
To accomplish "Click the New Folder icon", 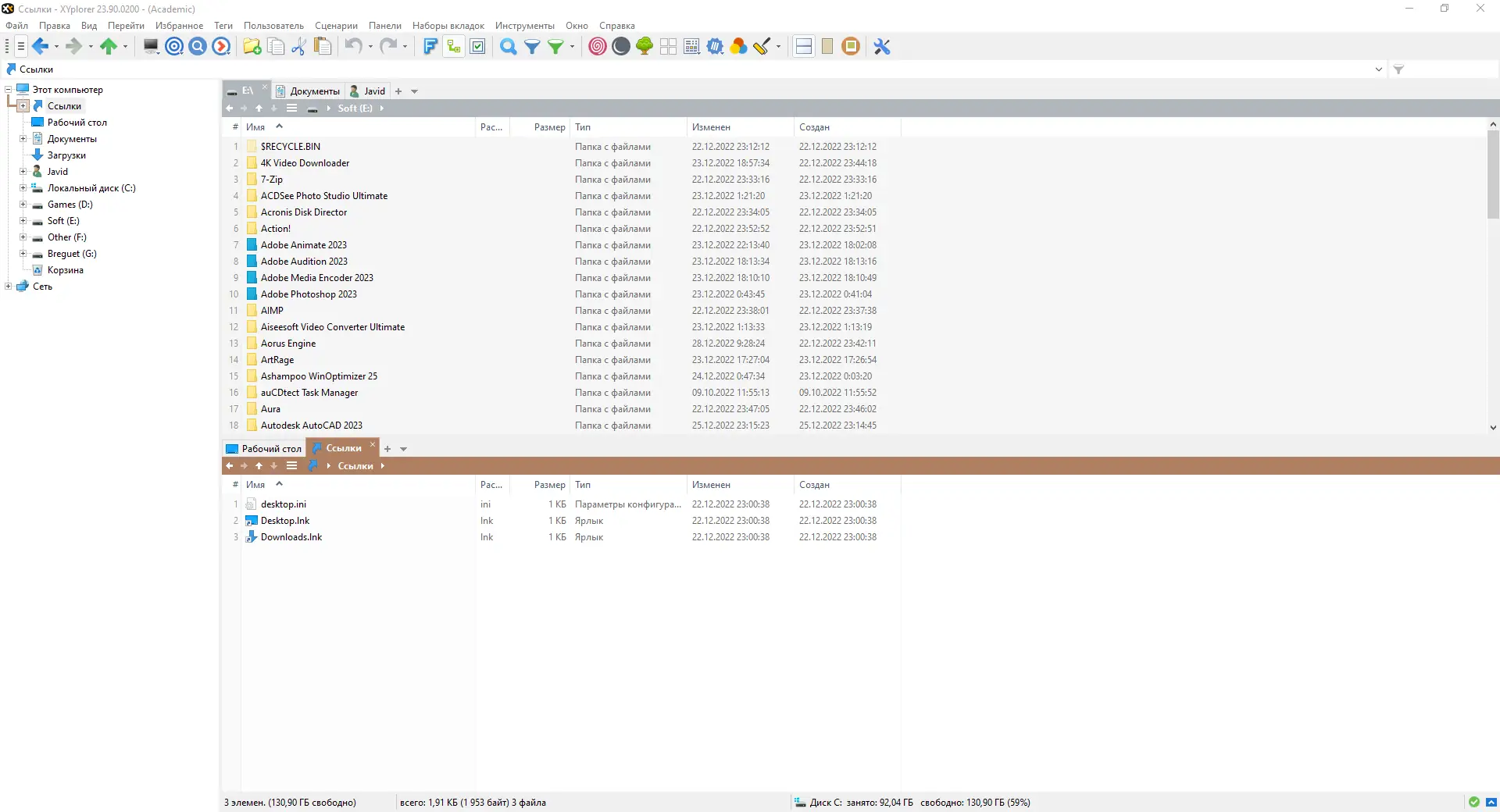I will pos(251,46).
